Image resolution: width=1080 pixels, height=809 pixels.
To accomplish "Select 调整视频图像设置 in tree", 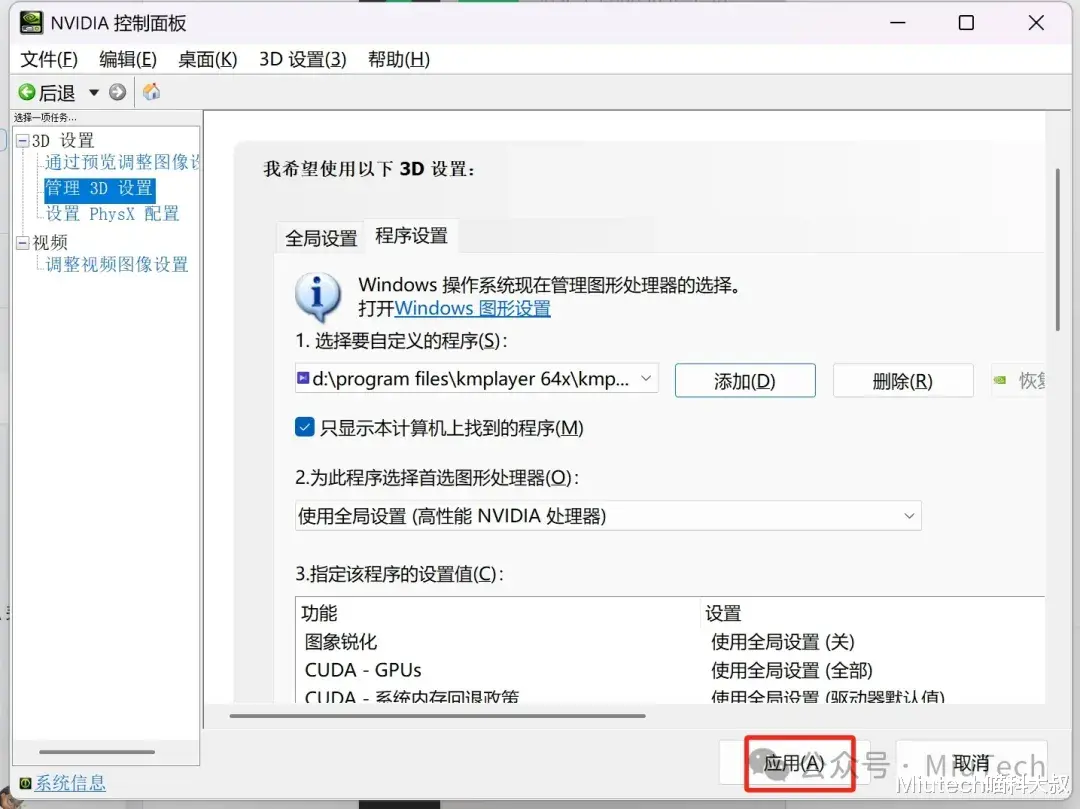I will (116, 264).
